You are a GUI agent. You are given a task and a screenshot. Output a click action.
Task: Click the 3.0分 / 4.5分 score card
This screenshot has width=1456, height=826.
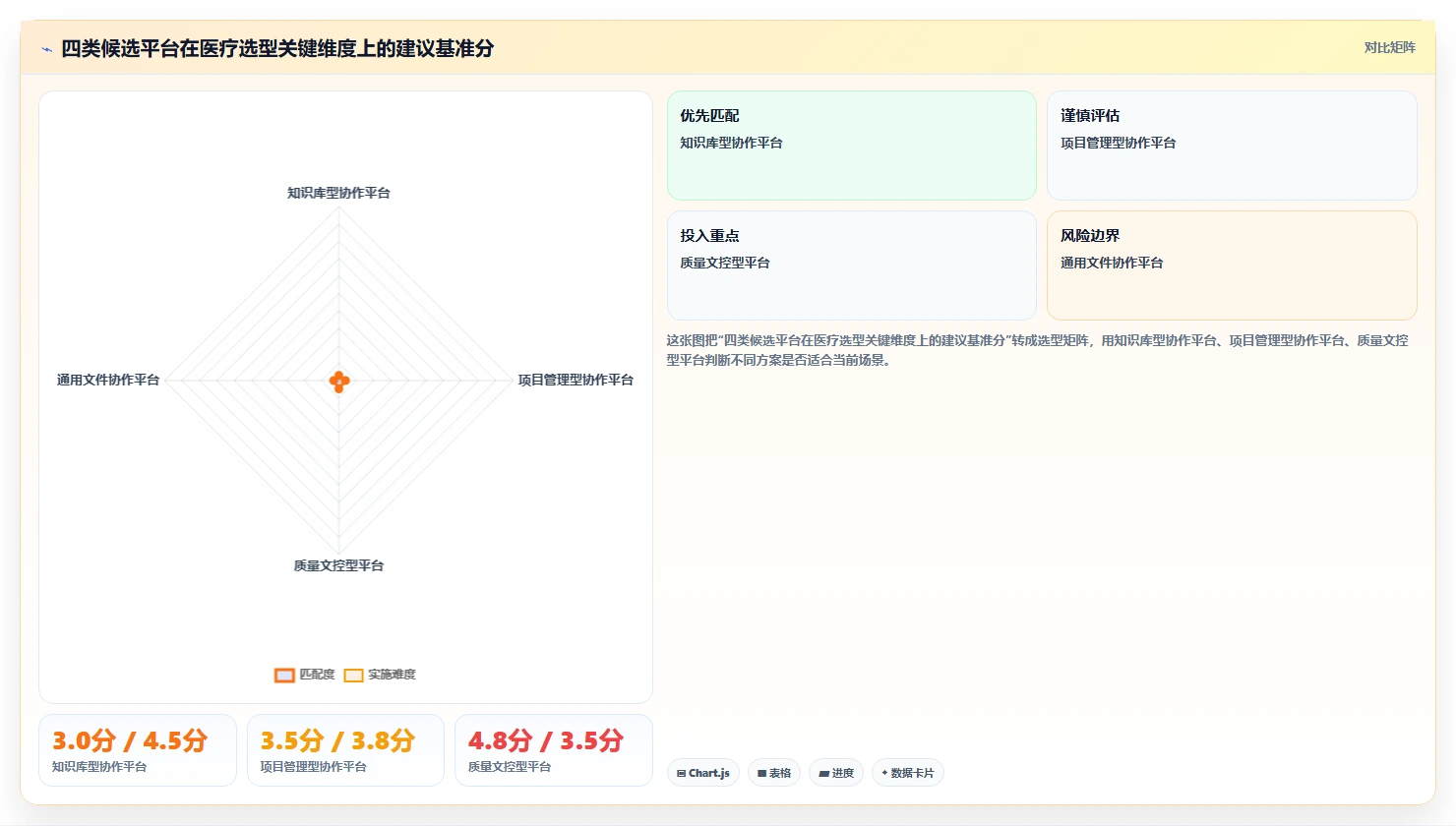point(138,750)
